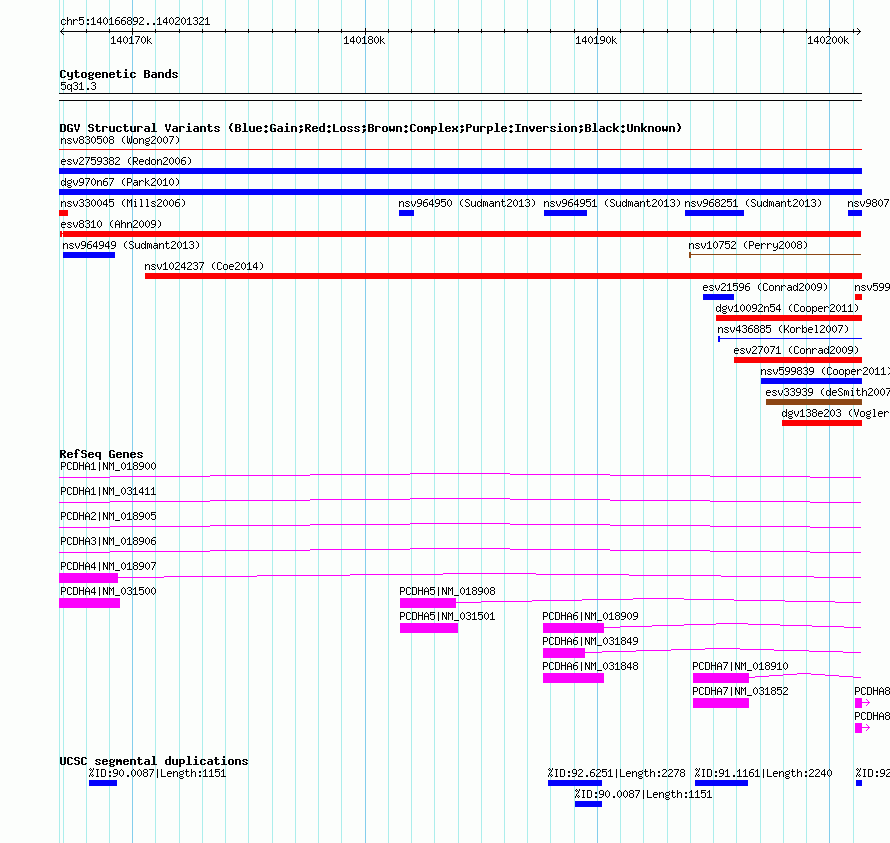Click the PCDHA7|NM_018910 magenta exon block
Screen dimensions: 890x843
[x=721, y=678]
